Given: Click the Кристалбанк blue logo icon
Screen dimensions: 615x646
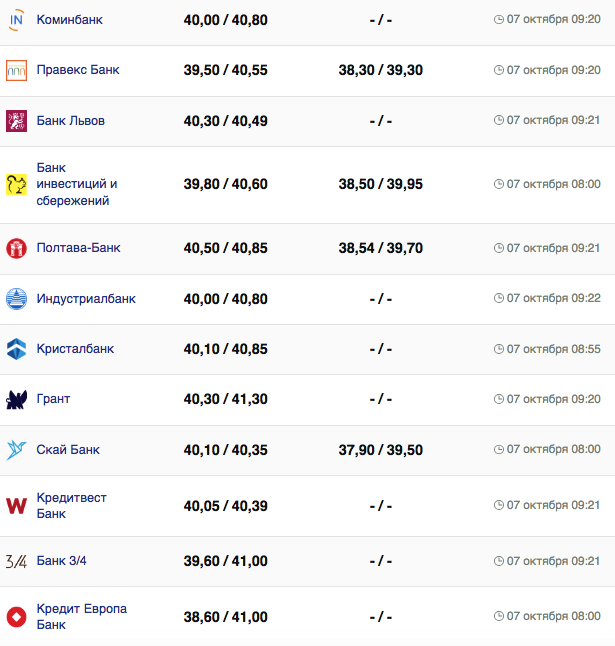Looking at the screenshot, I should pyautogui.click(x=16, y=349).
